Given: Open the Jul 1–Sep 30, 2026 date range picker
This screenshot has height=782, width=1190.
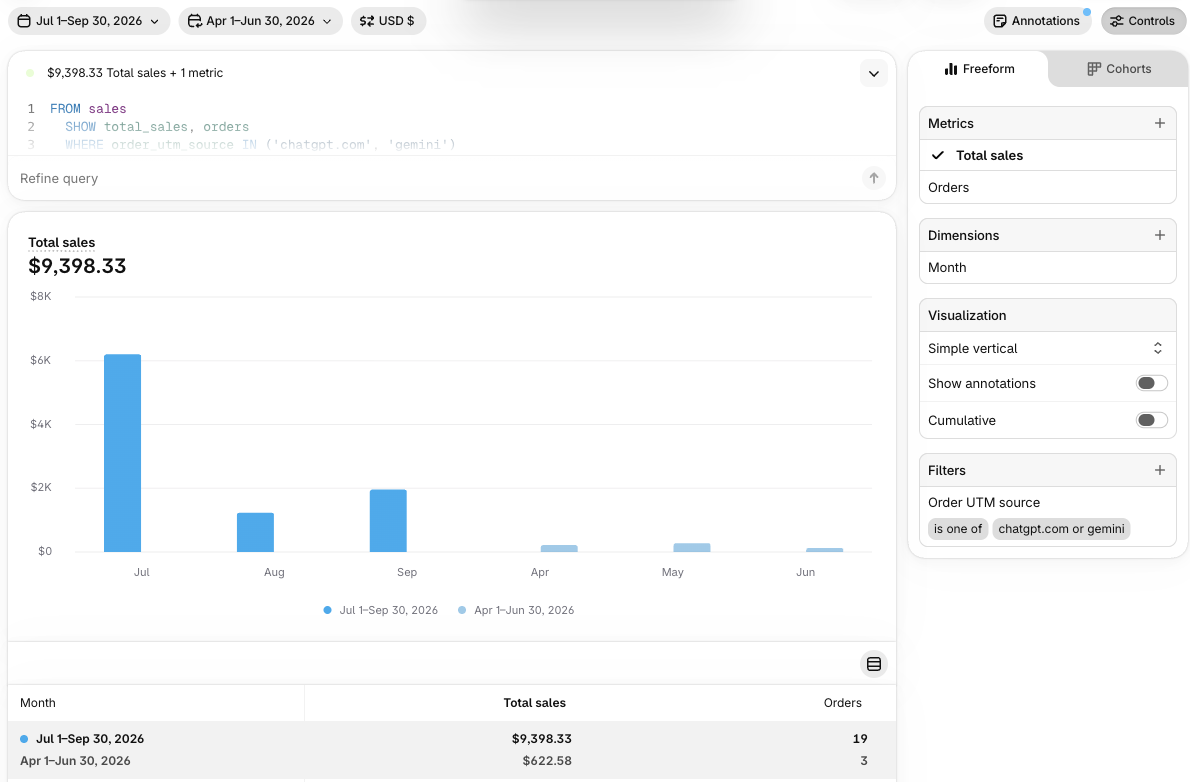Looking at the screenshot, I should (89, 20).
